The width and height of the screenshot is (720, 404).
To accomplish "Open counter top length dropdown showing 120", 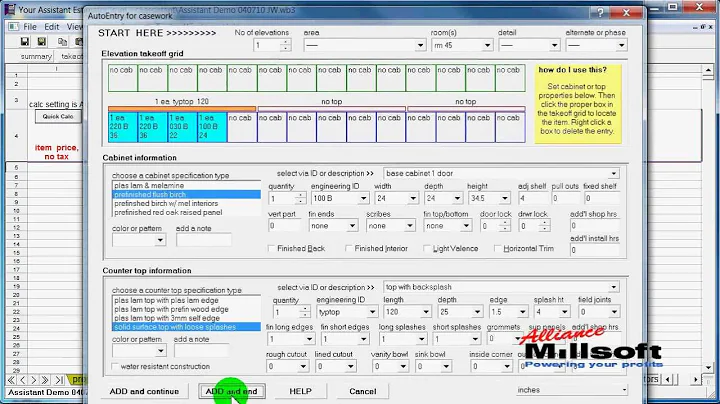I will coord(426,312).
